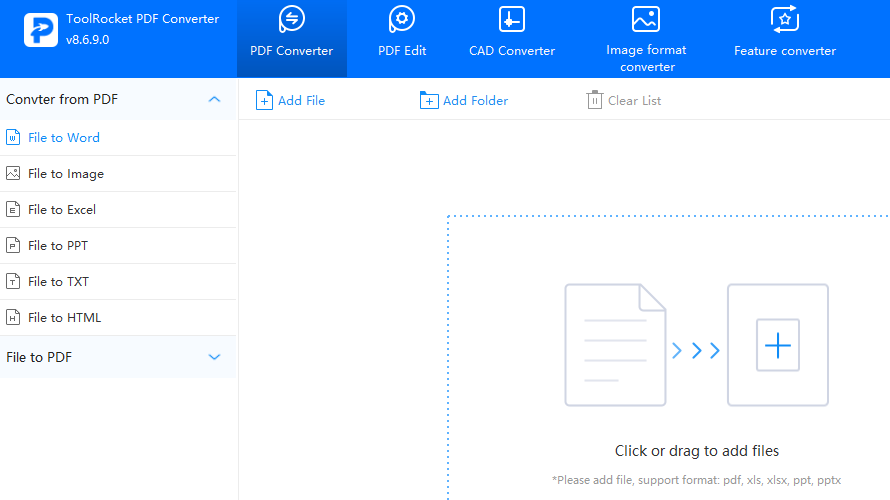This screenshot has height=500, width=890.
Task: Expand the File to PDF section chevron
Action: [x=214, y=357]
